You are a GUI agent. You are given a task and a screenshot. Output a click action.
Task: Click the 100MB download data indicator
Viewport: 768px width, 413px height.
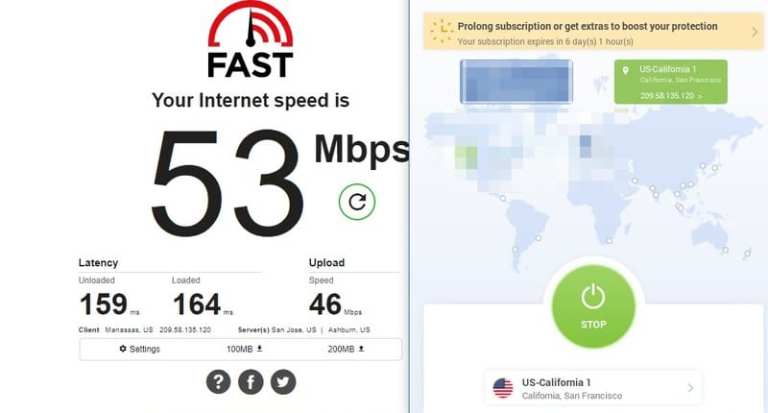[x=244, y=349]
